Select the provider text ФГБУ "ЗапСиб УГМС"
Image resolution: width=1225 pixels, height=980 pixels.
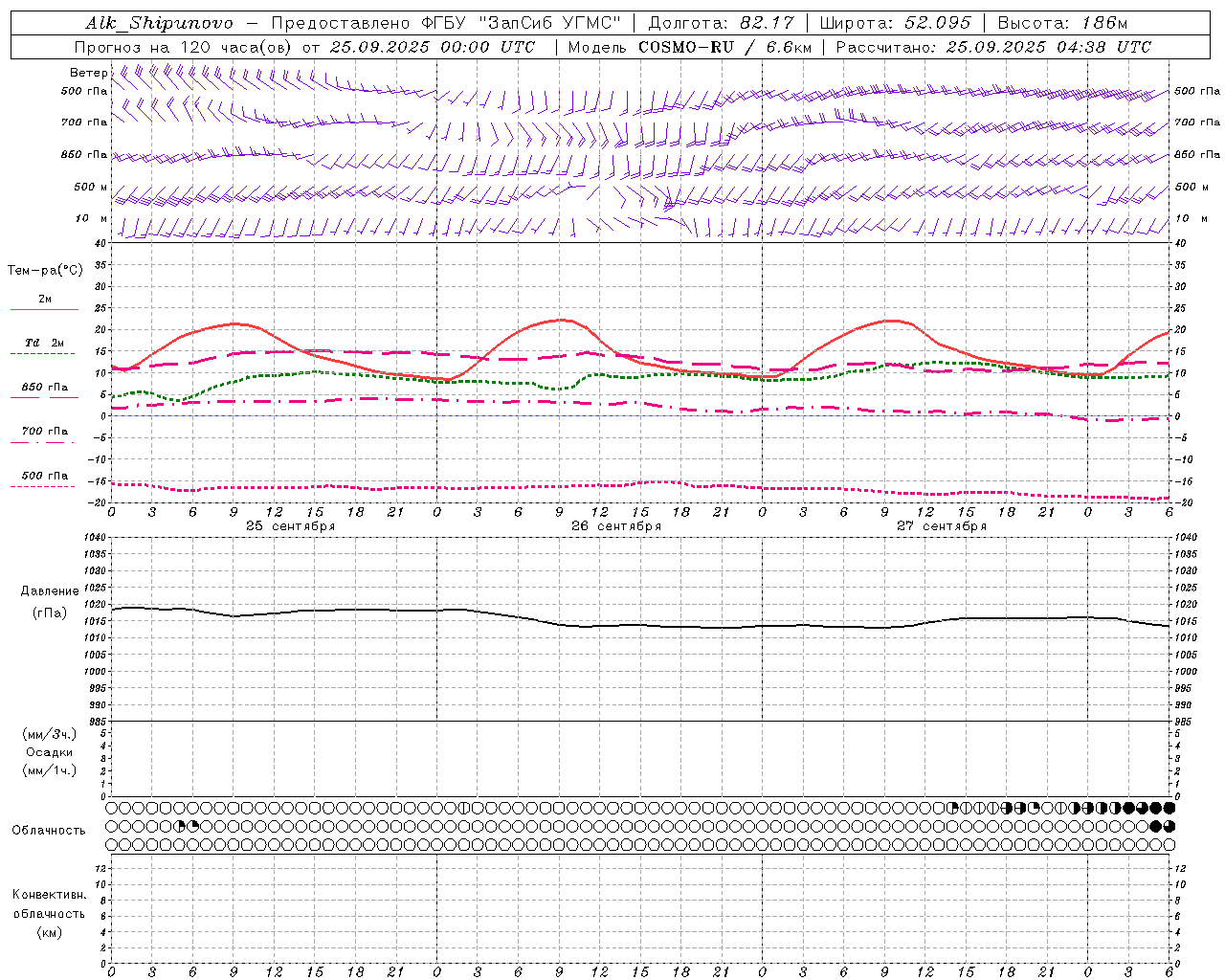pos(521,23)
